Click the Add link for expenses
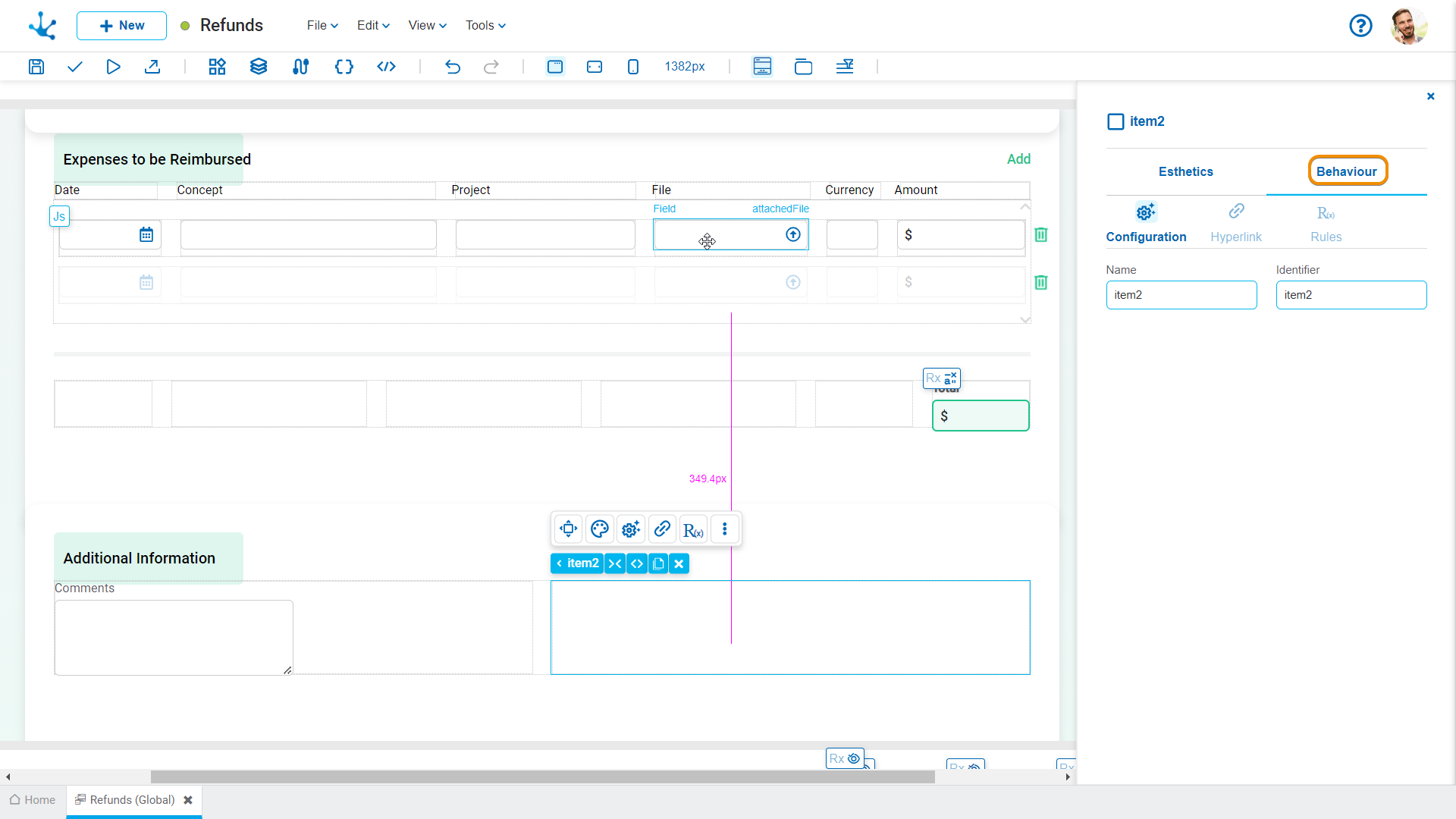The image size is (1456, 819). pyautogui.click(x=1018, y=159)
